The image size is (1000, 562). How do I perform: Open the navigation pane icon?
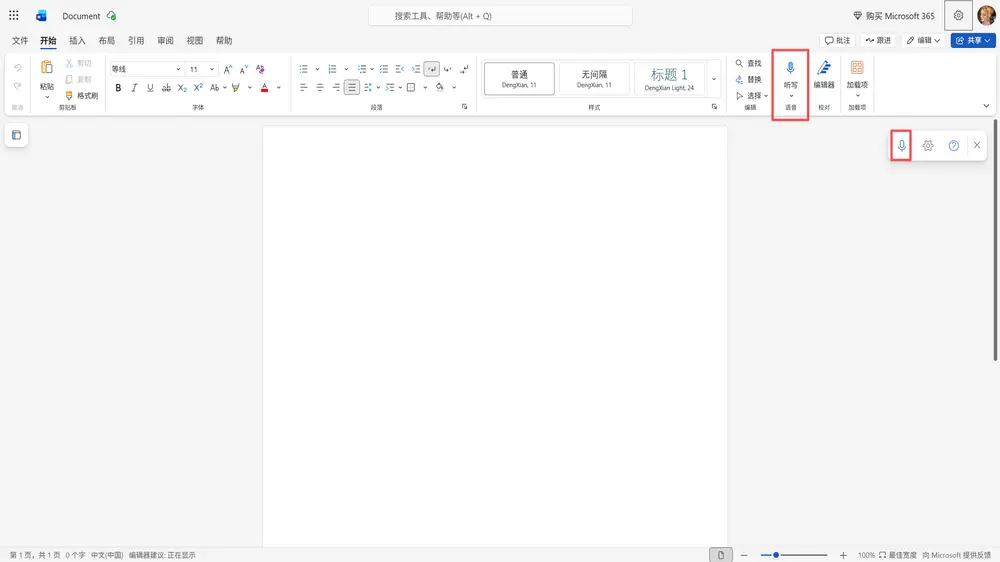click(x=17, y=135)
